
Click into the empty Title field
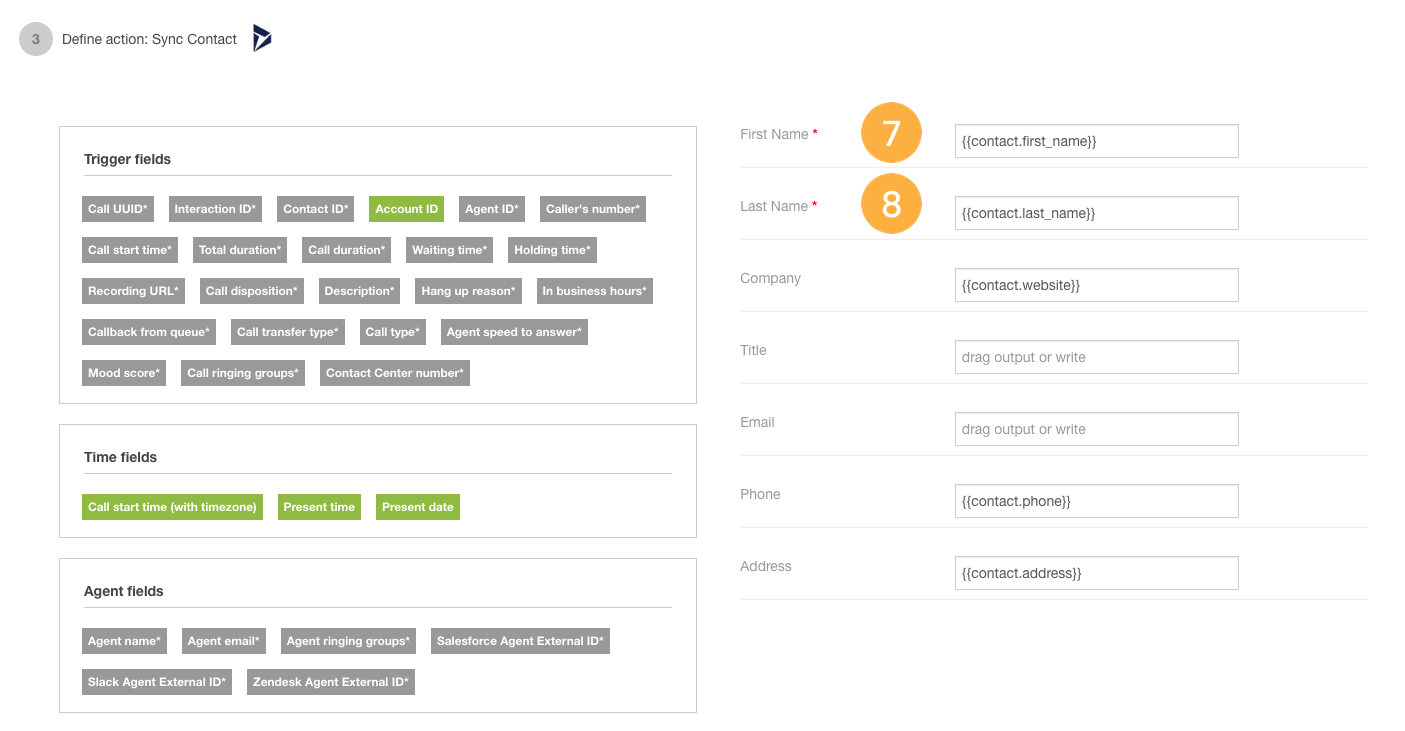pos(1097,357)
